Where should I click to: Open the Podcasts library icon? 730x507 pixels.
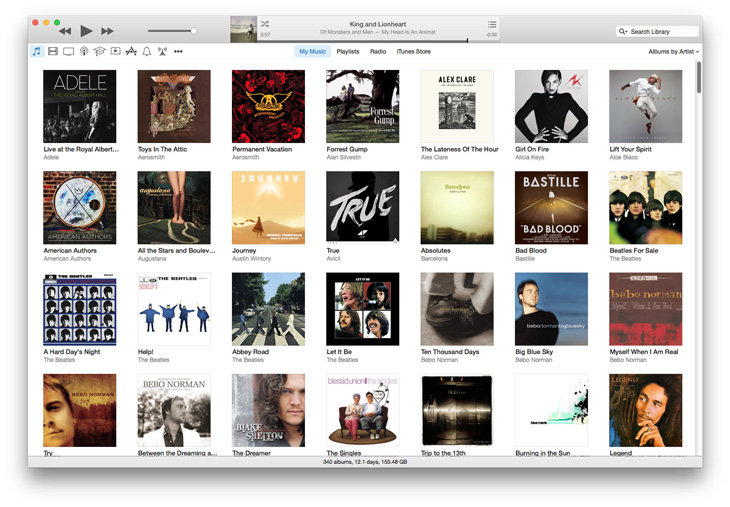84,51
